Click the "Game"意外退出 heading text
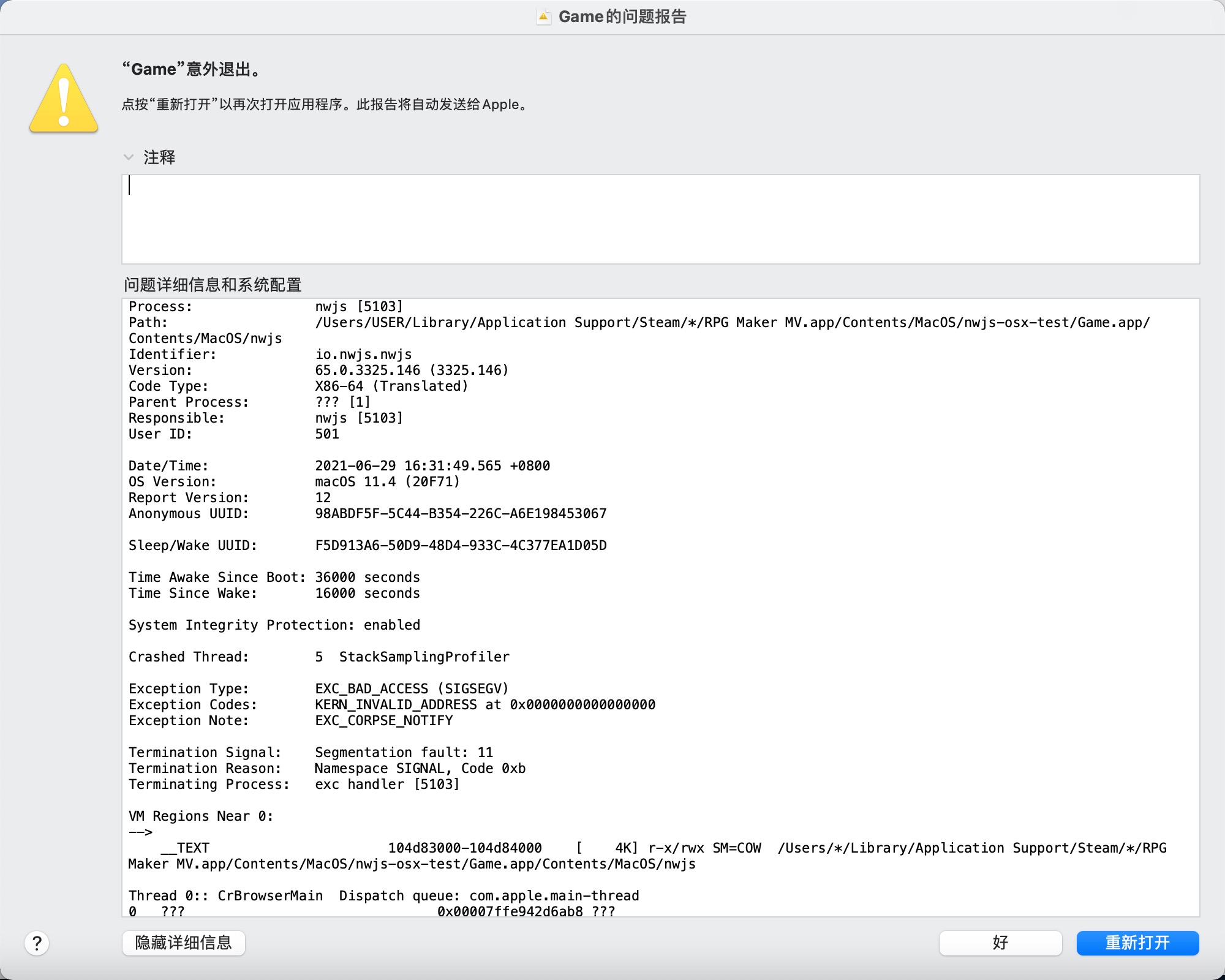 coord(193,69)
